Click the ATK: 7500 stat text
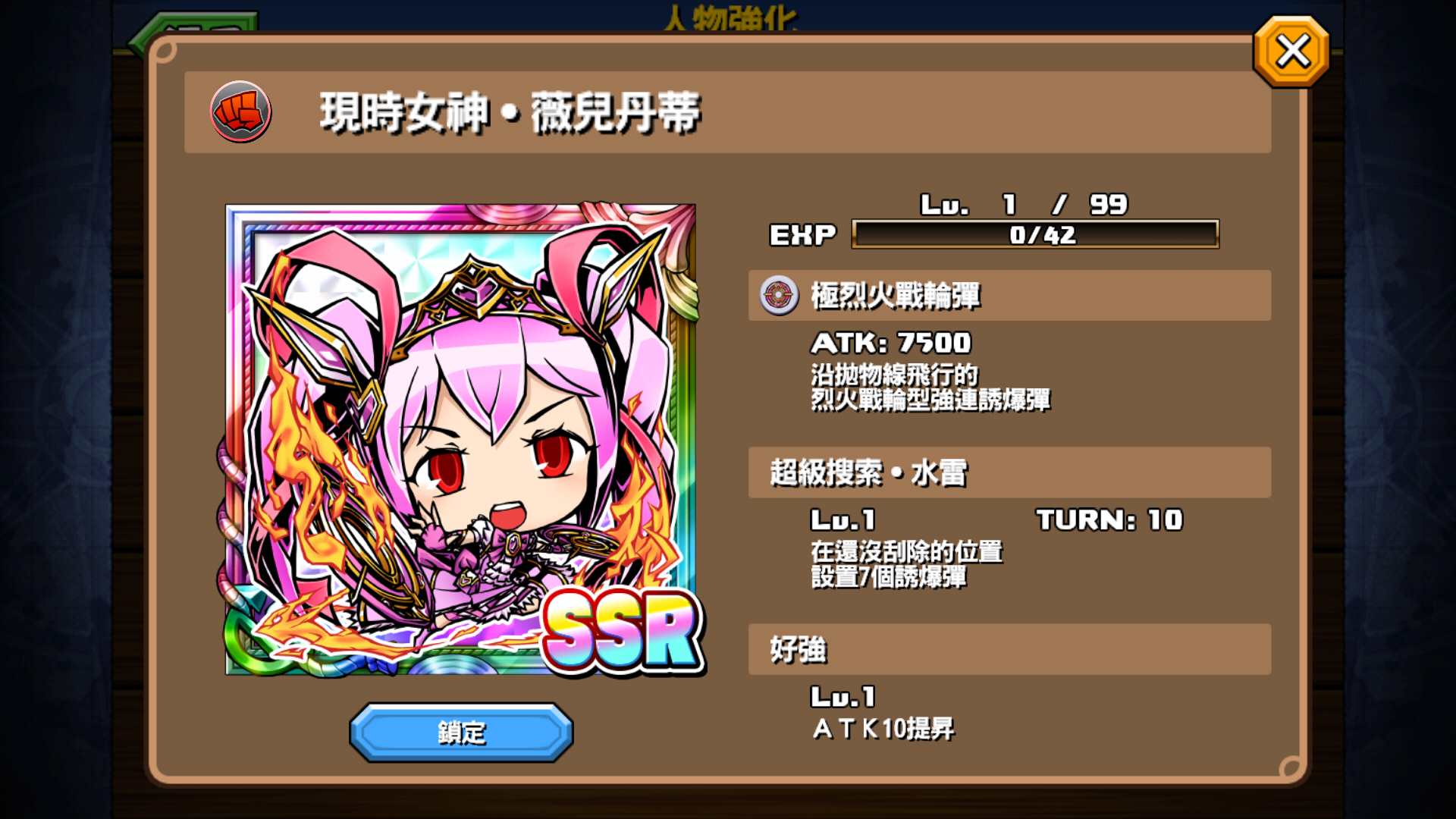The height and width of the screenshot is (819, 1456). 891,343
